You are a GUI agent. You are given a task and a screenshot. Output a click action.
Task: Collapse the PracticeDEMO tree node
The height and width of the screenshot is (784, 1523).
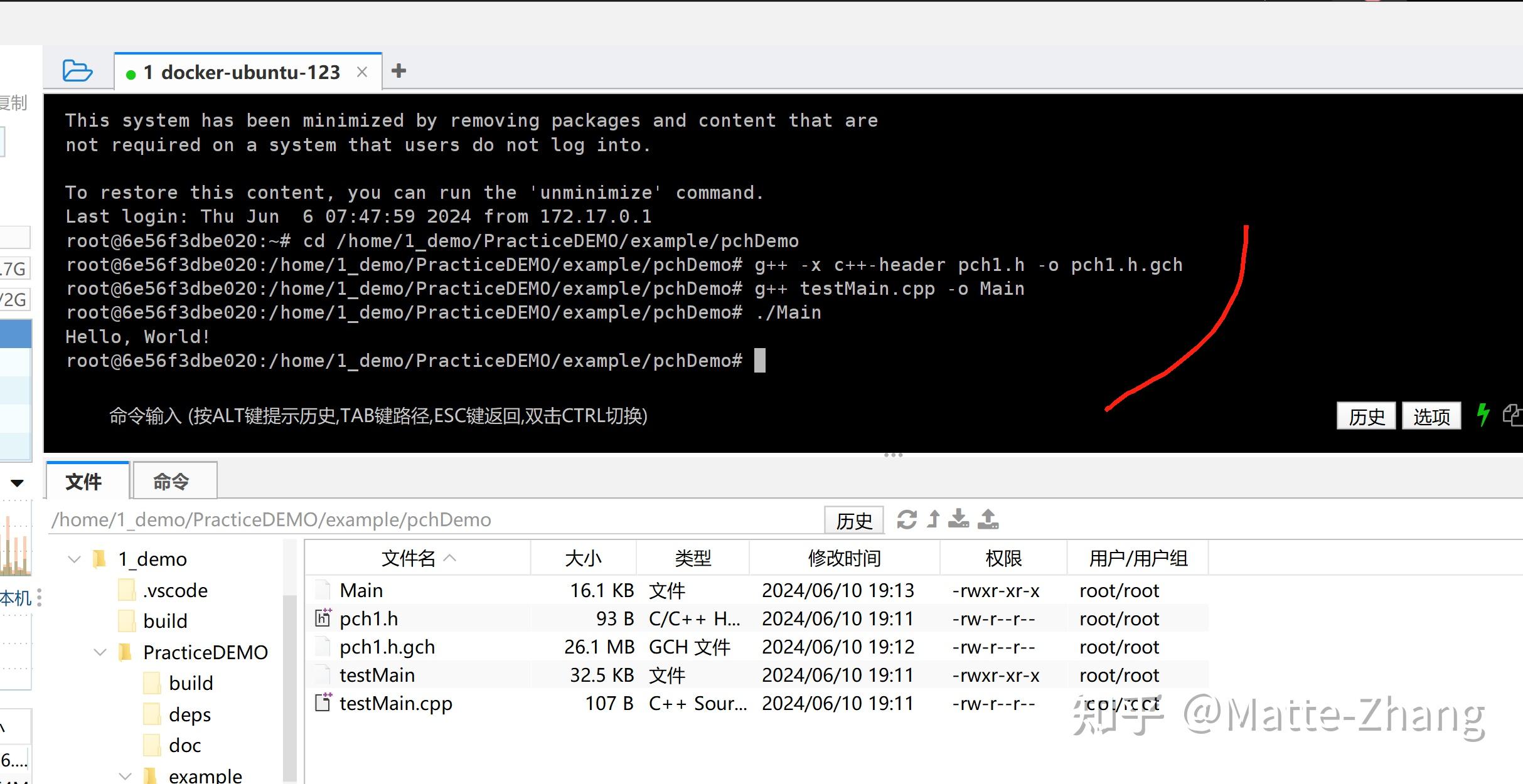(x=100, y=652)
